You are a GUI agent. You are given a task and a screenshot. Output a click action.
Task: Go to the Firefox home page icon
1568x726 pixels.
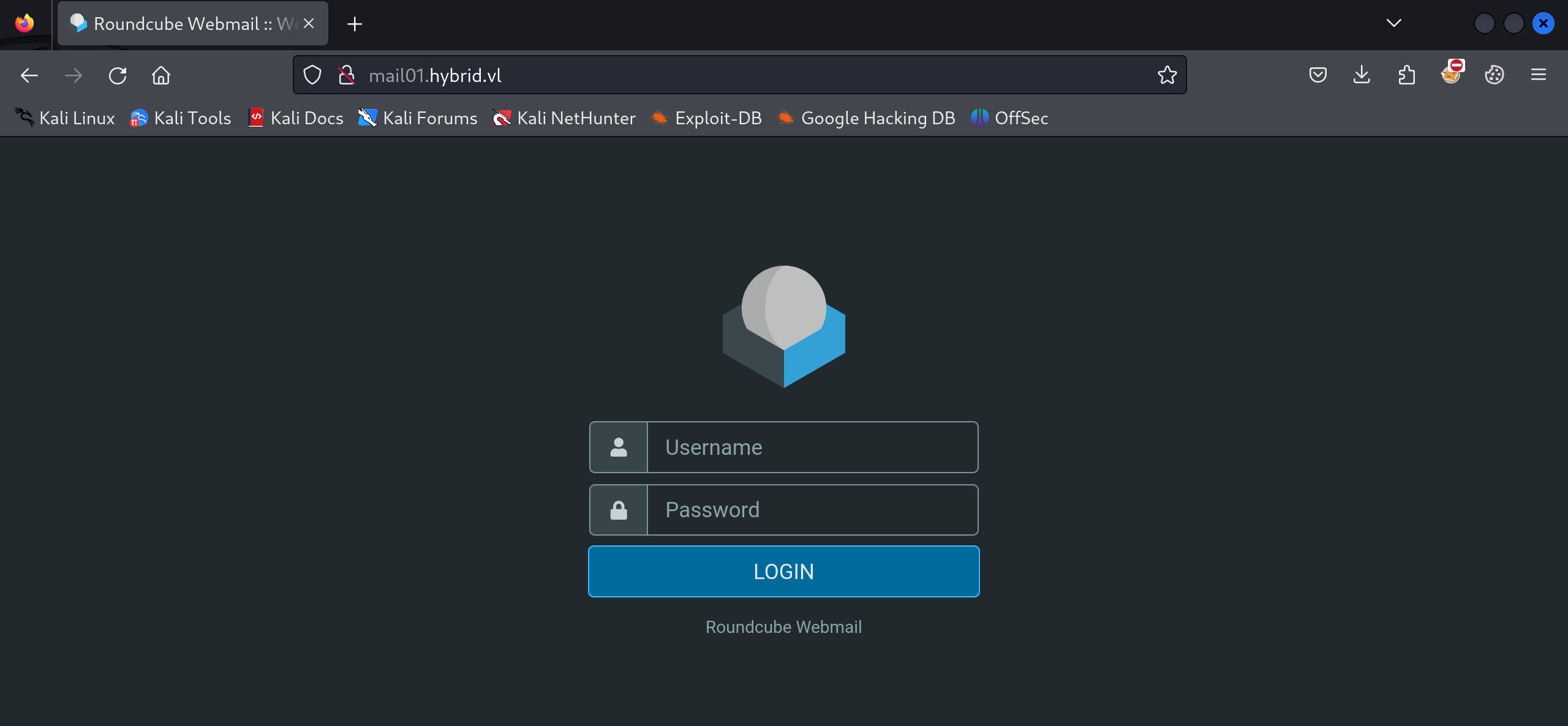(161, 75)
